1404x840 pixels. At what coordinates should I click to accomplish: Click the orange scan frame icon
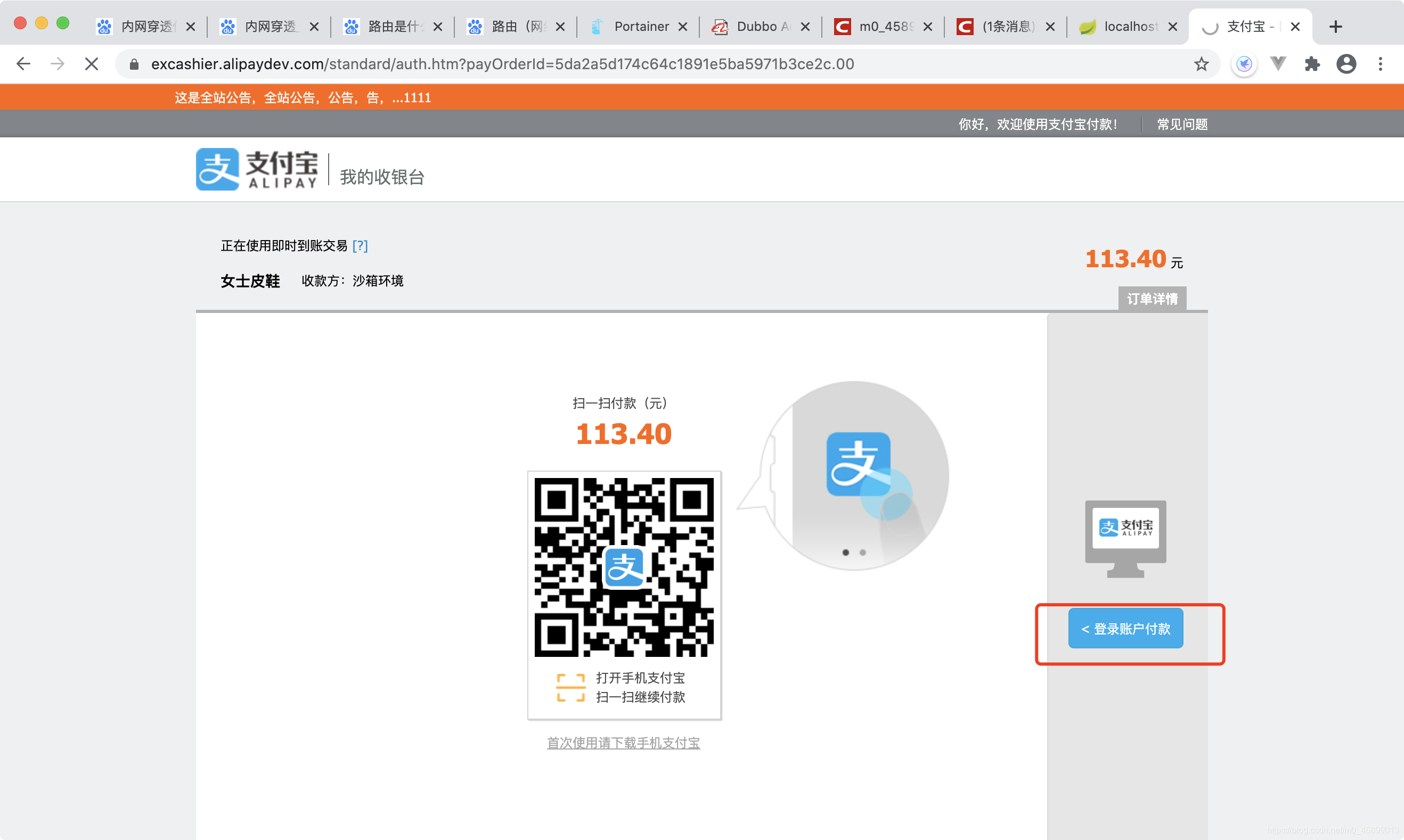570,688
